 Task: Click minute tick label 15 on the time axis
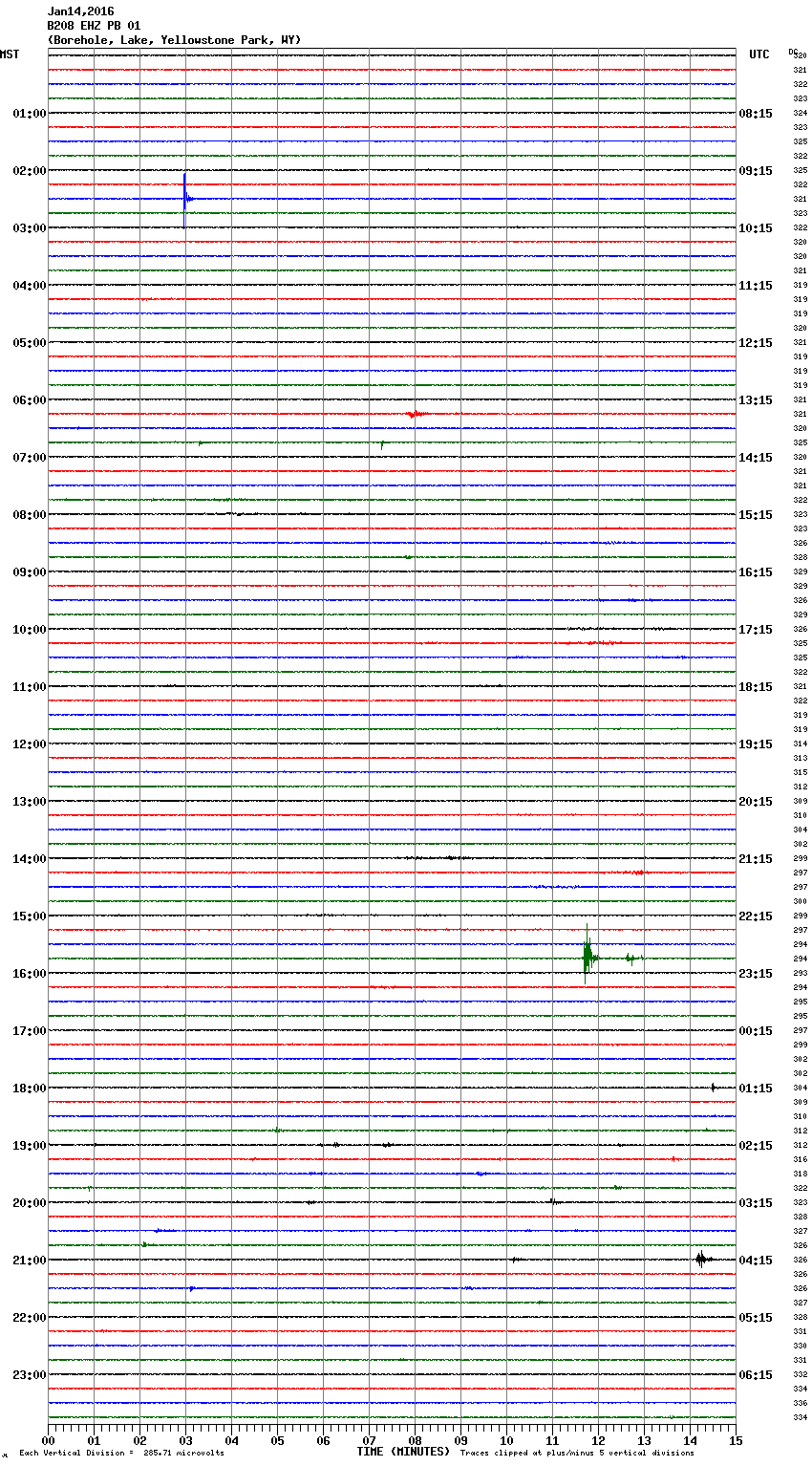click(x=736, y=1441)
